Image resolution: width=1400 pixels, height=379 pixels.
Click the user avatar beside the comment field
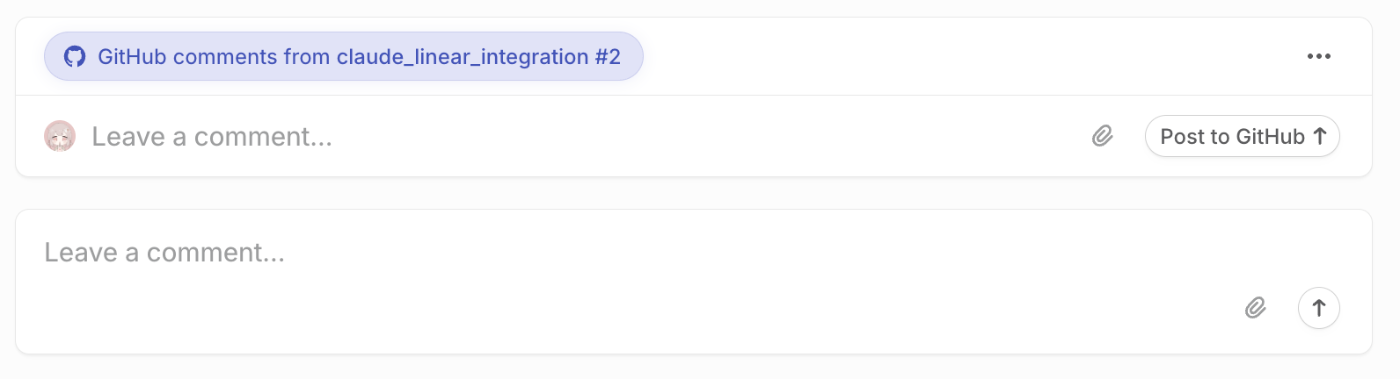click(x=60, y=136)
